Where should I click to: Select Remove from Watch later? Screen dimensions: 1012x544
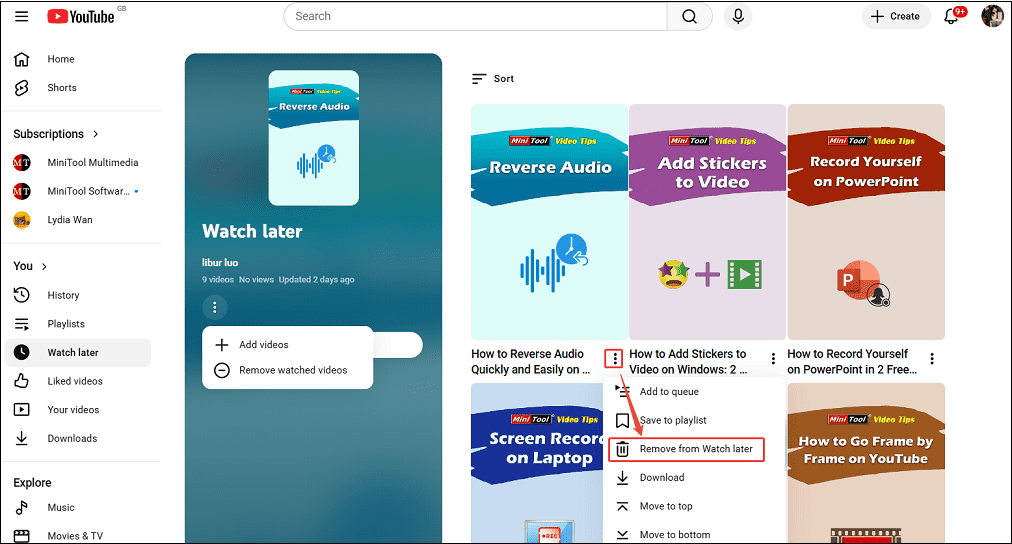(687, 449)
